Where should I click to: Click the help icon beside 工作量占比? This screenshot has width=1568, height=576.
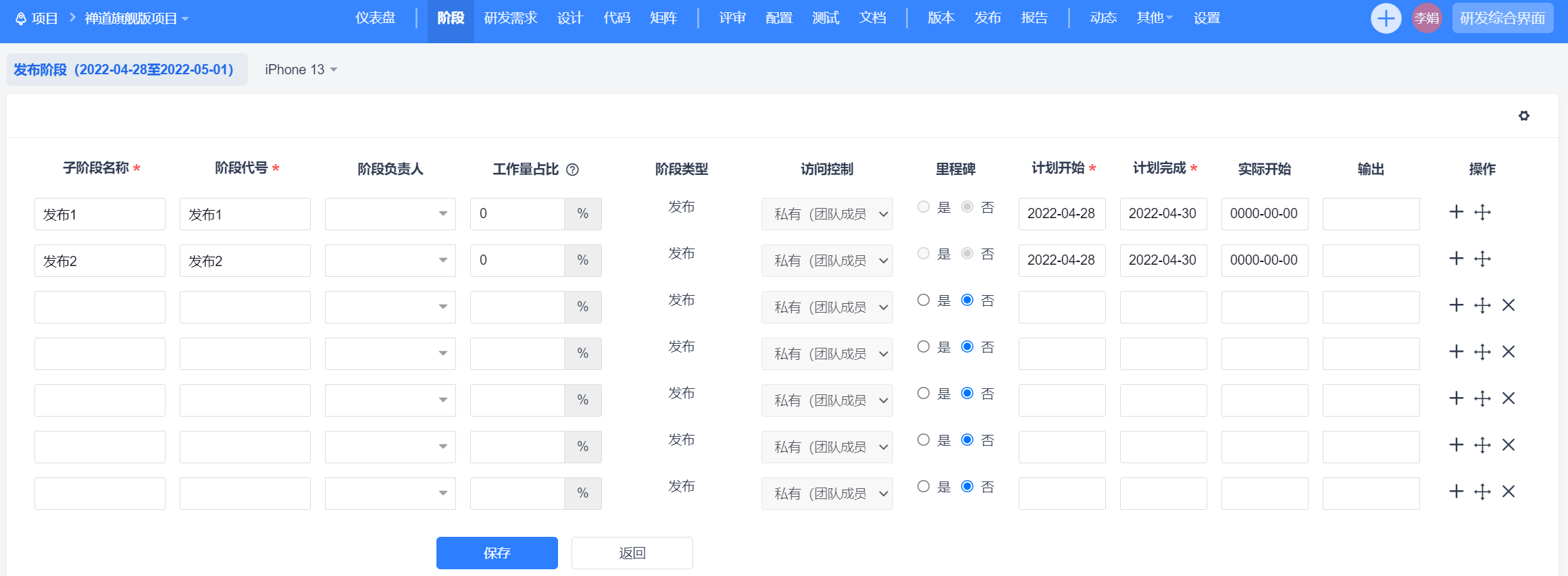pyautogui.click(x=572, y=169)
